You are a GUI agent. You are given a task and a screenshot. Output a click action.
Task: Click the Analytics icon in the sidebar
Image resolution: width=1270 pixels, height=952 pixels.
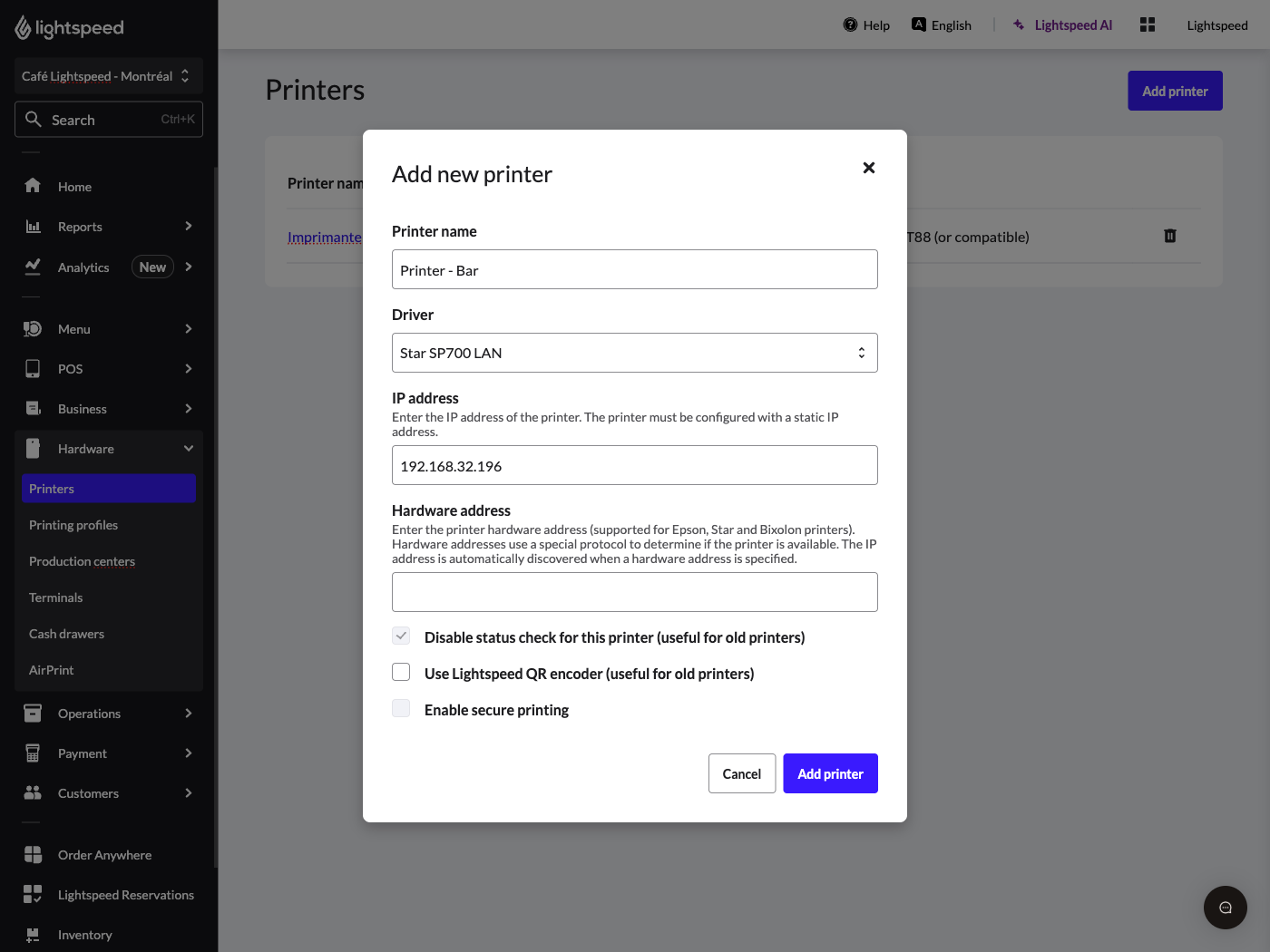[33, 267]
